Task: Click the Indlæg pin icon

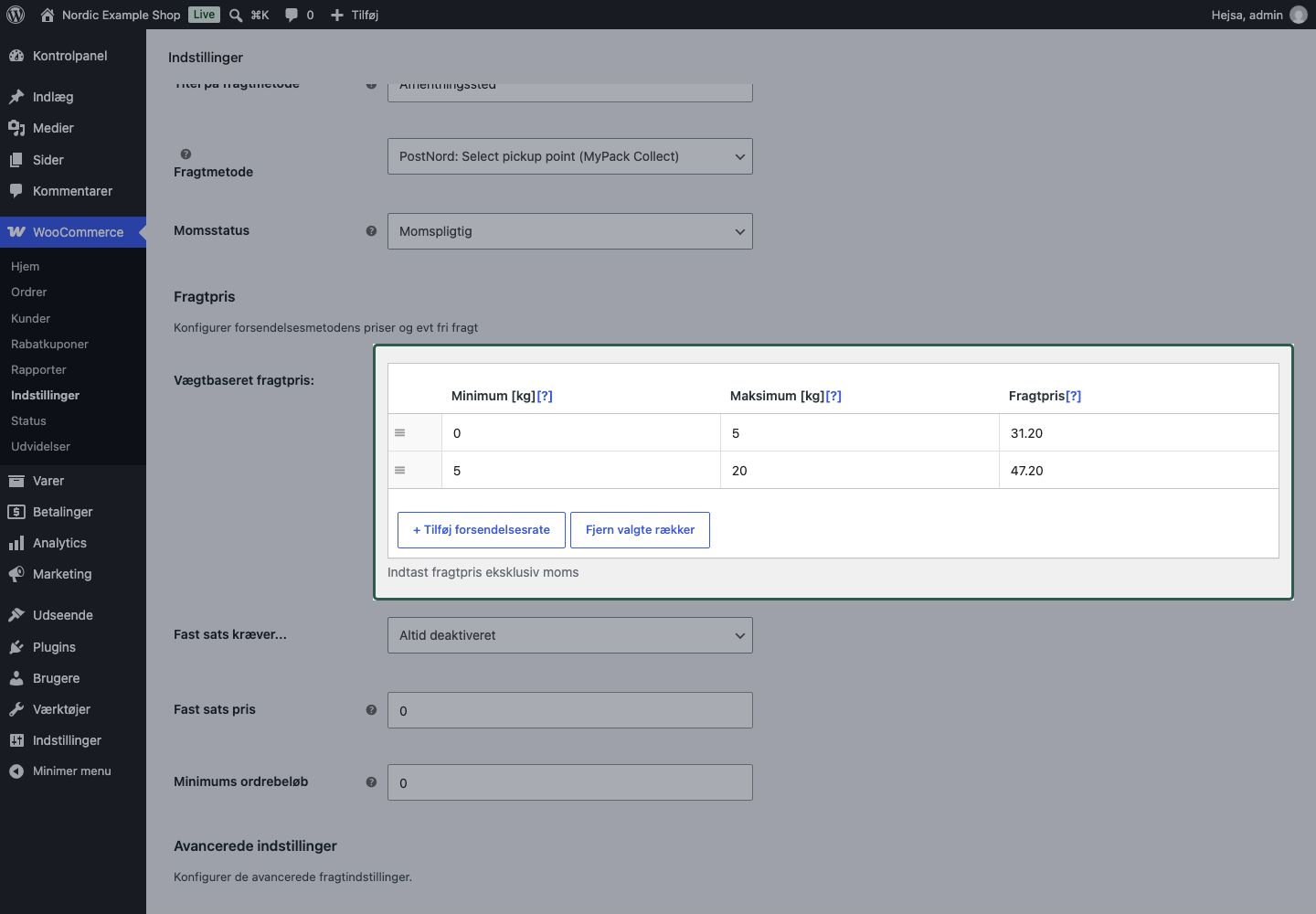Action: tap(16, 97)
